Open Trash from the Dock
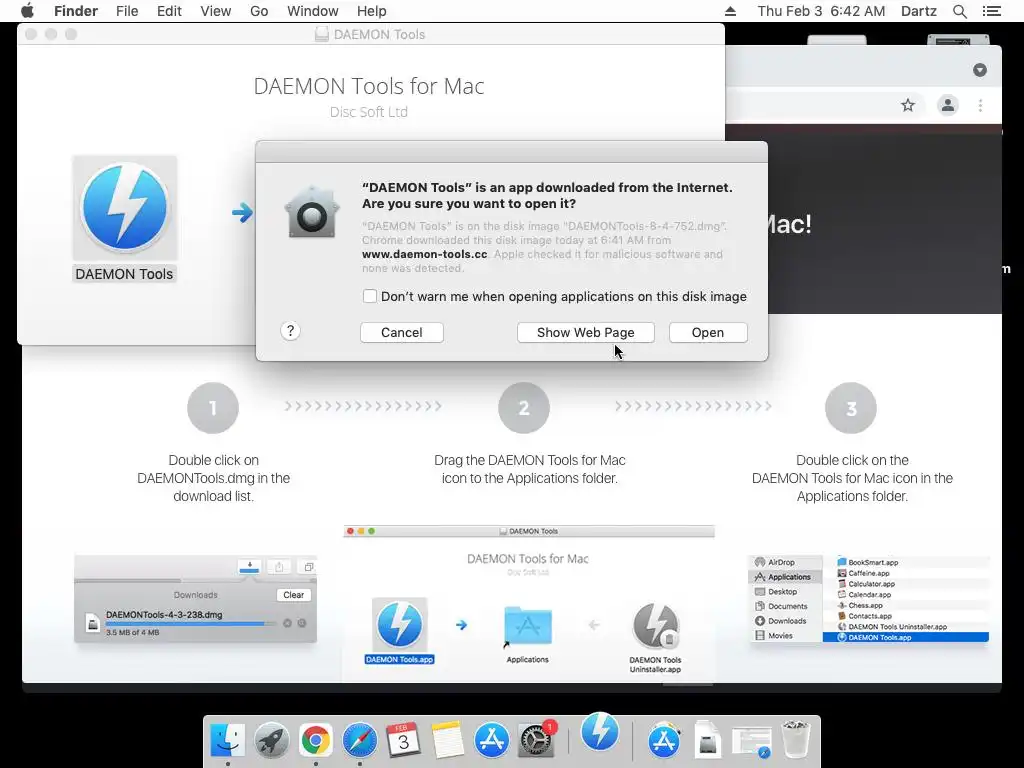The height and width of the screenshot is (768, 1024). (x=796, y=739)
